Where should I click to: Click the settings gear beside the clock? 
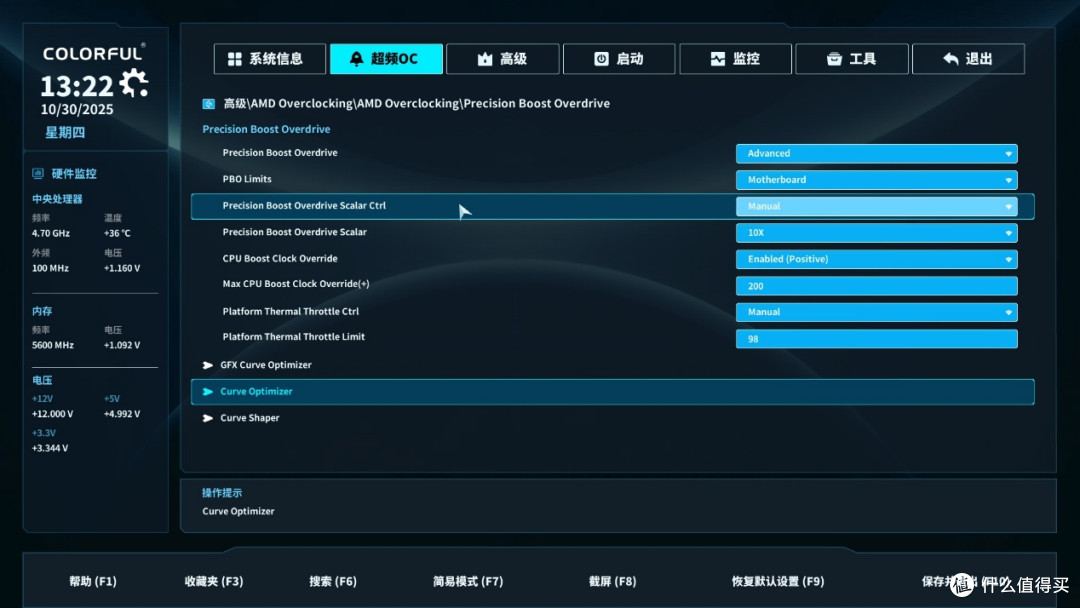pos(134,83)
